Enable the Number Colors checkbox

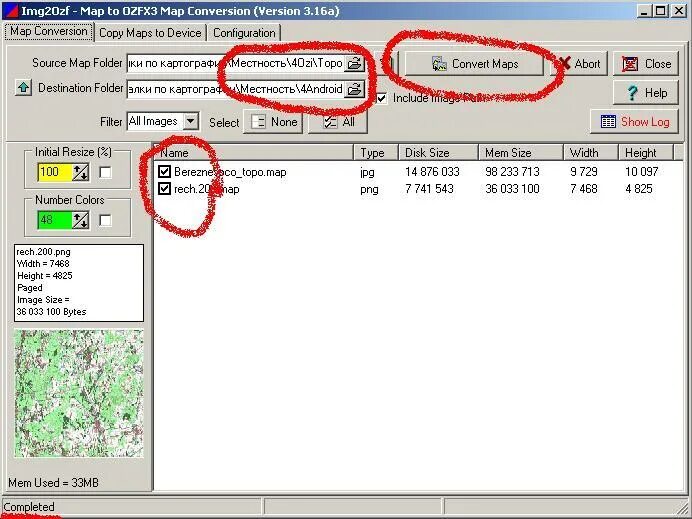[x=105, y=220]
